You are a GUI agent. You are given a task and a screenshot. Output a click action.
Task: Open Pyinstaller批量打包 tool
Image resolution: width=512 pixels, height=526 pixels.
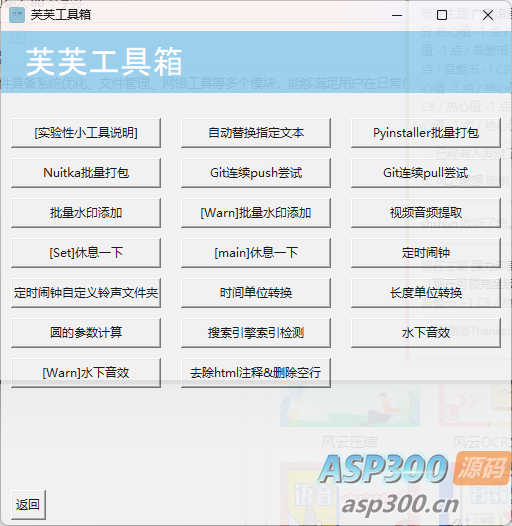pyautogui.click(x=426, y=133)
